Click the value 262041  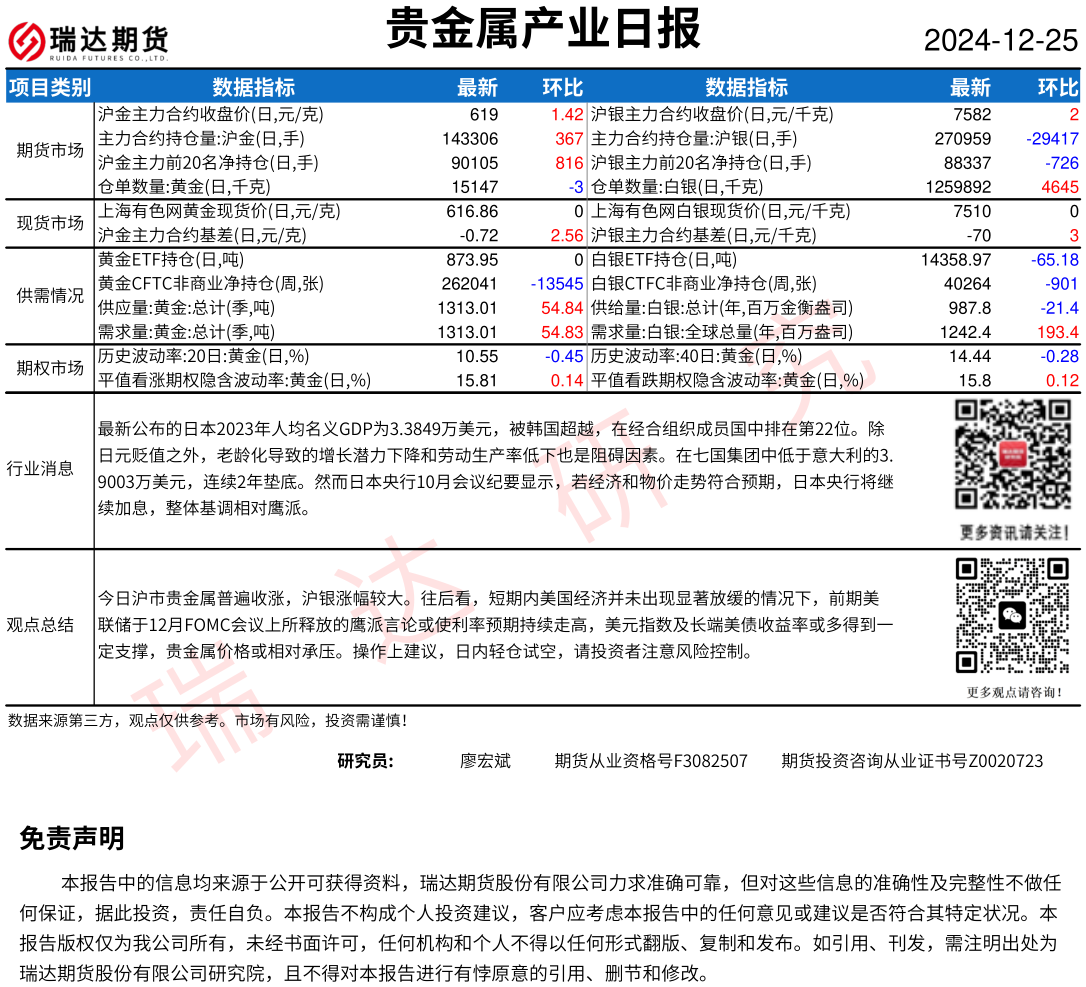(470, 285)
